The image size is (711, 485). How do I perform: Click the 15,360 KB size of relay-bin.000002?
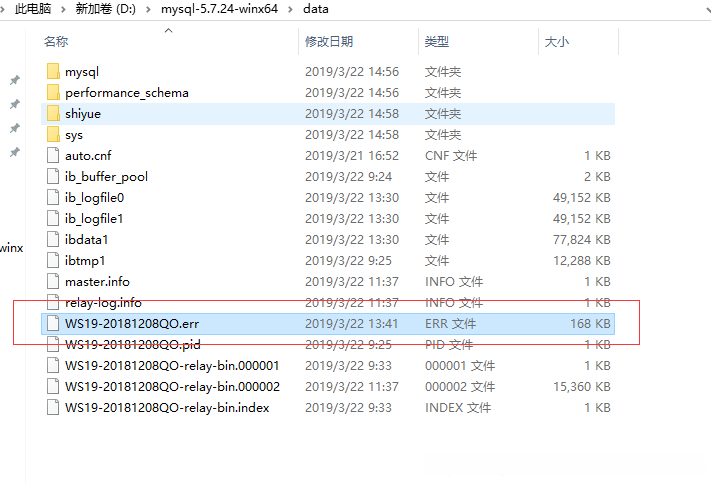(582, 387)
